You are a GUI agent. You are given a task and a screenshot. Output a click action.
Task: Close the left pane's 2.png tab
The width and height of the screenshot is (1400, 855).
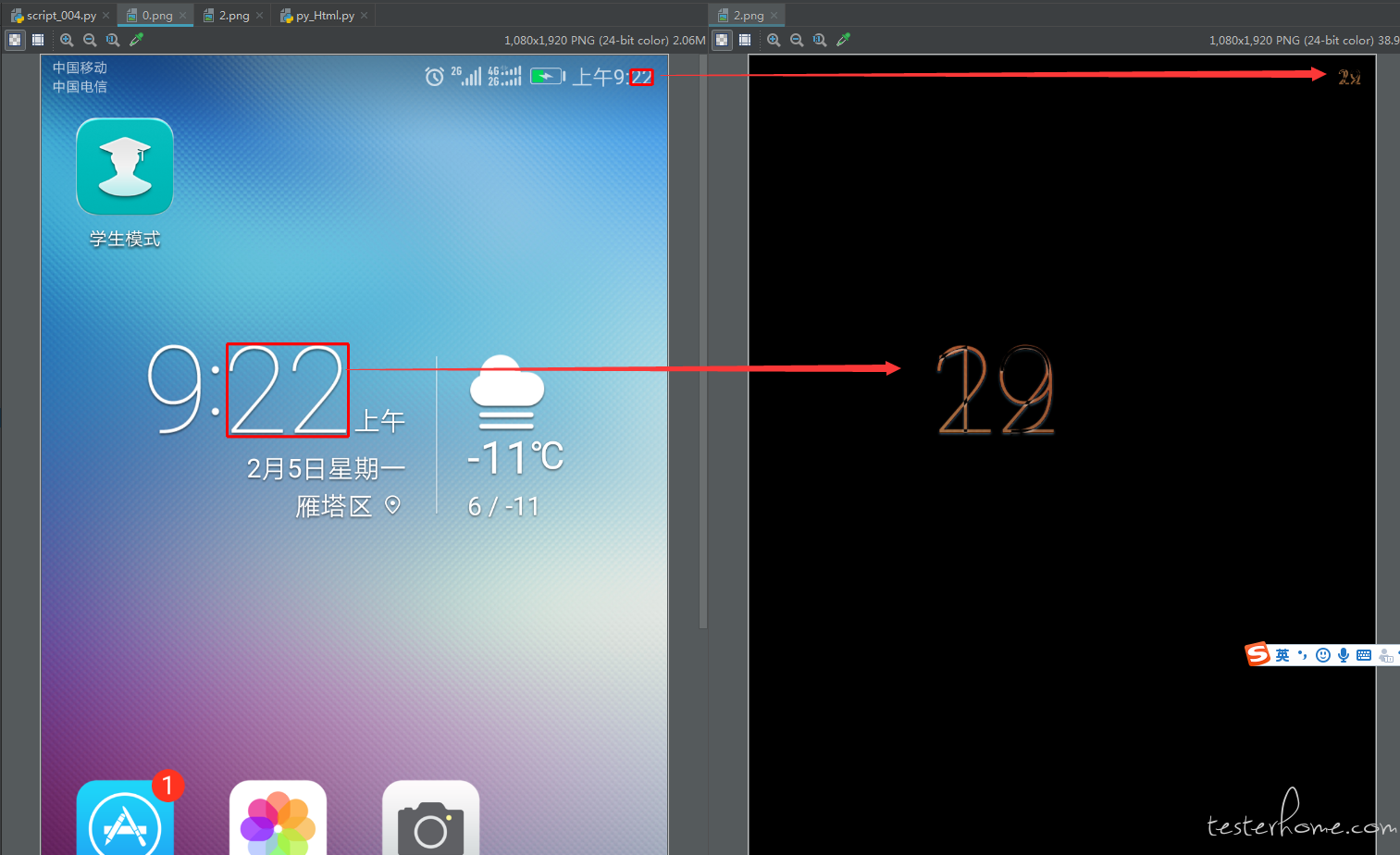pos(260,15)
